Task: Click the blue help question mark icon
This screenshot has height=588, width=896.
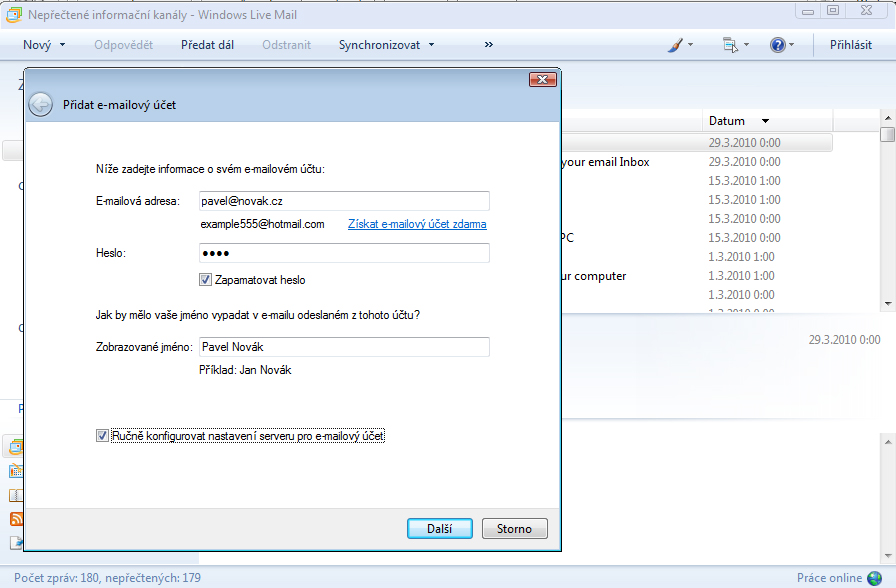Action: tap(778, 45)
